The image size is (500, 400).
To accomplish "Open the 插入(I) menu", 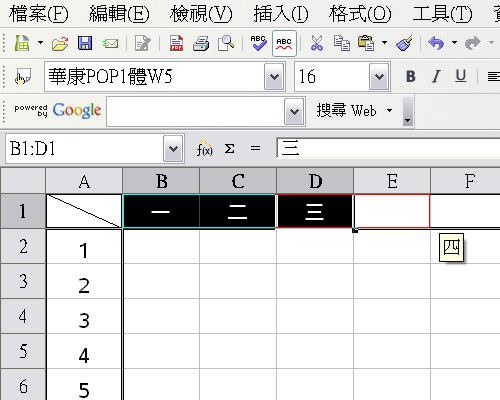I will (281, 14).
